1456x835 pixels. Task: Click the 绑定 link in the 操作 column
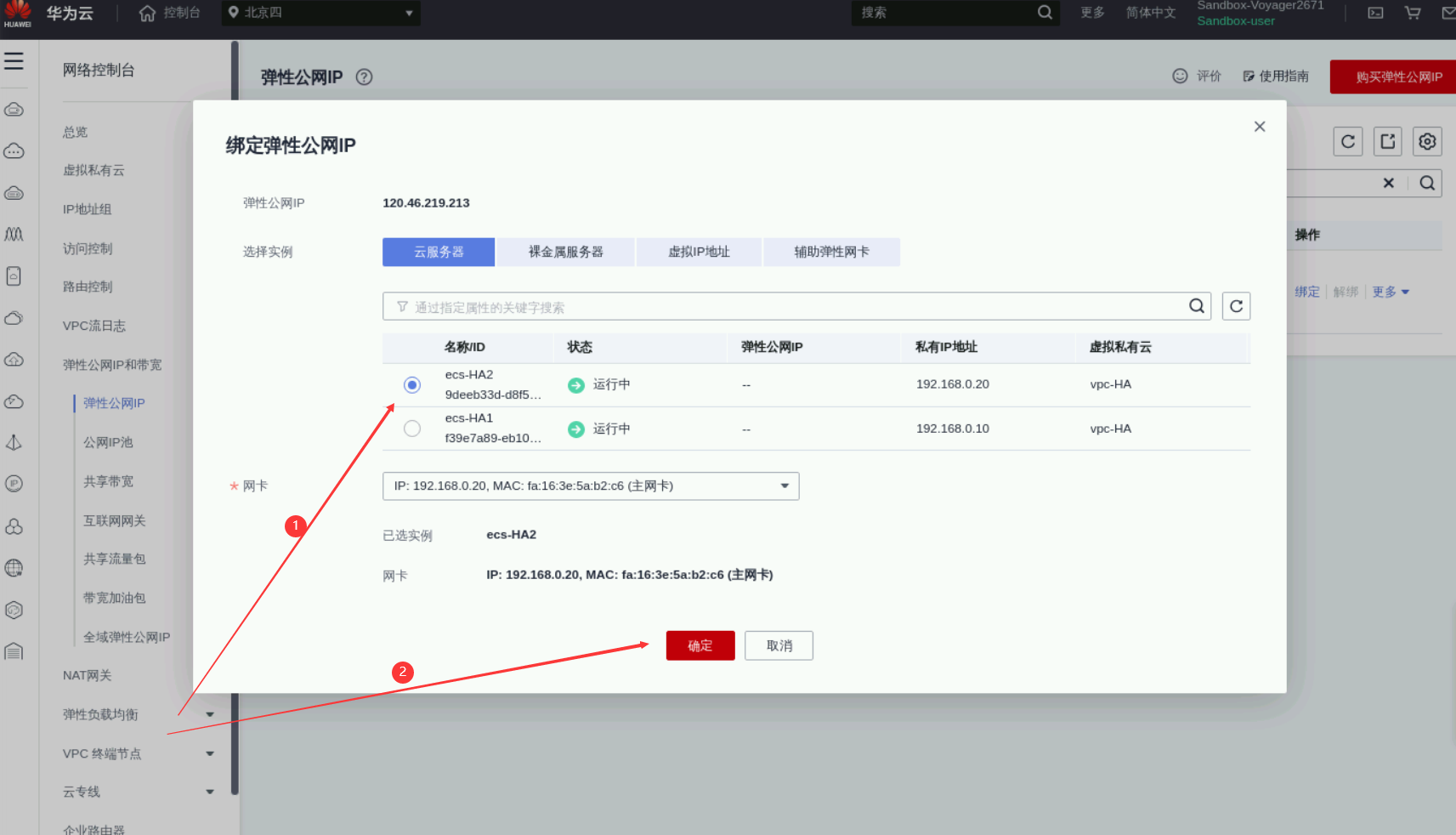(x=1307, y=292)
